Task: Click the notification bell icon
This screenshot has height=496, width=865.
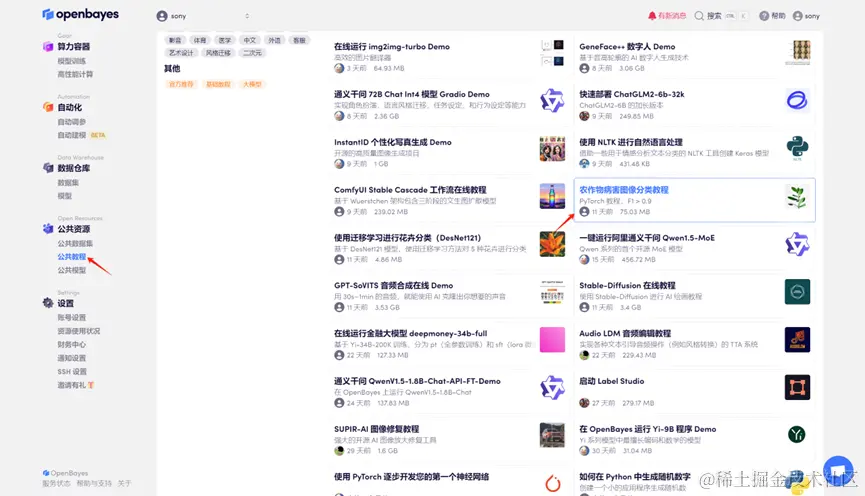Action: (x=652, y=16)
